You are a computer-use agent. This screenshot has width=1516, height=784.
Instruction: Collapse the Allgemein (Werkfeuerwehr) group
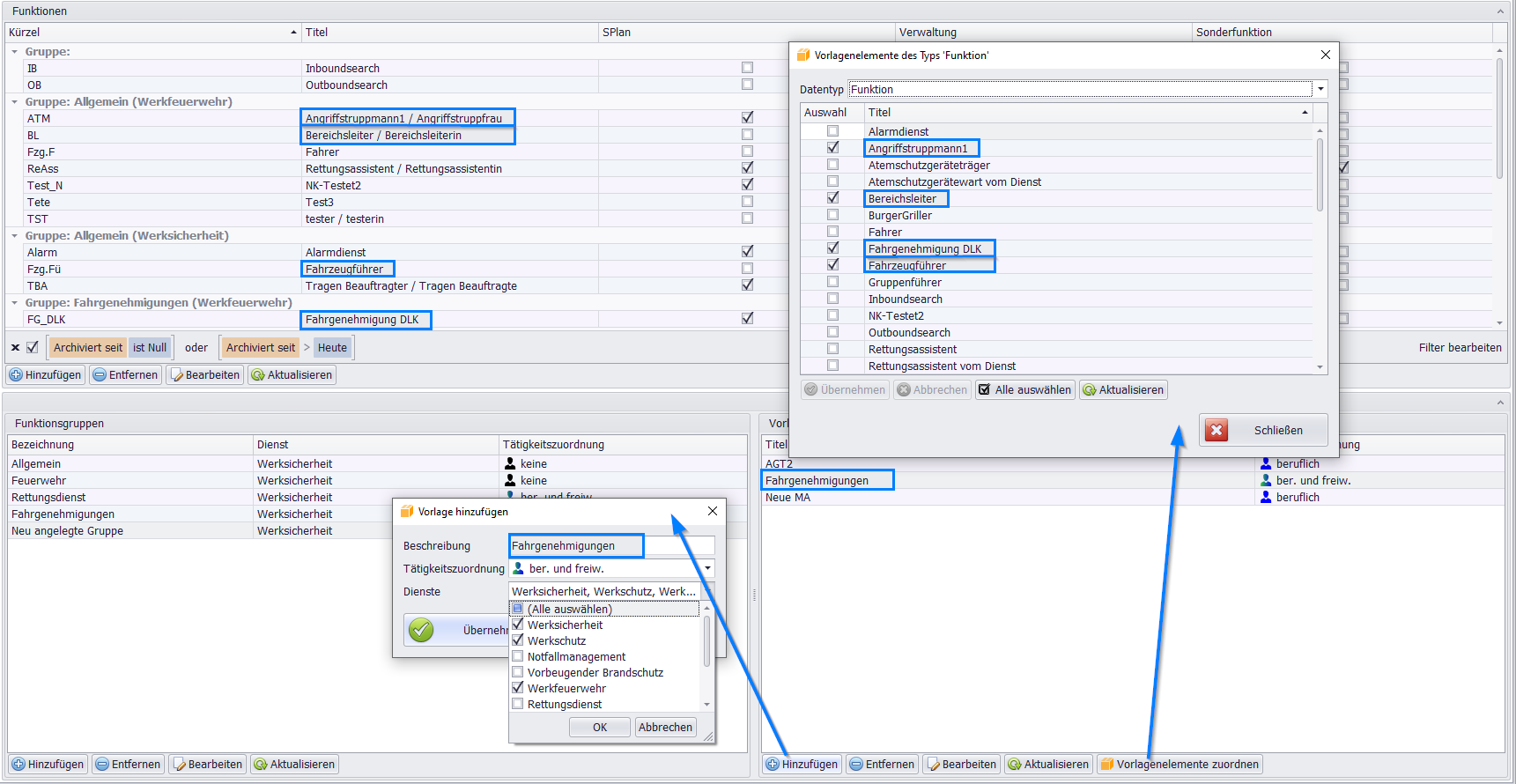click(x=15, y=102)
